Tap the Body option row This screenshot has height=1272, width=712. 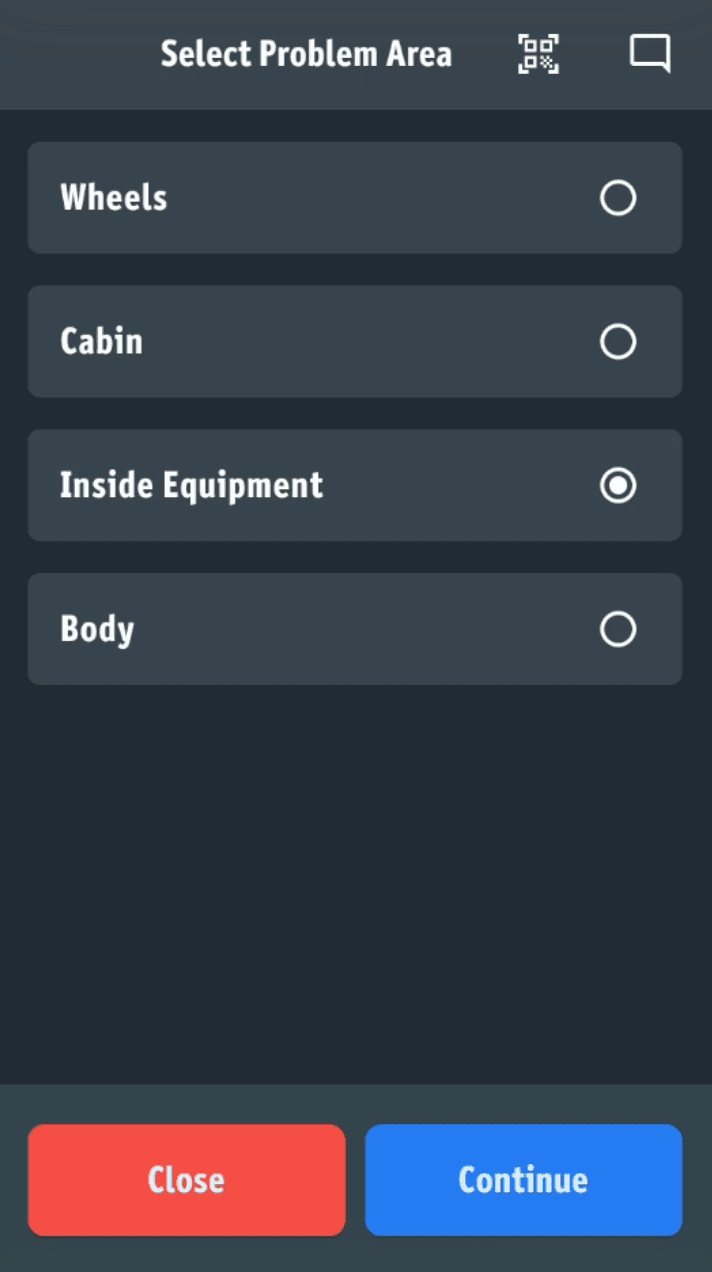click(x=355, y=629)
